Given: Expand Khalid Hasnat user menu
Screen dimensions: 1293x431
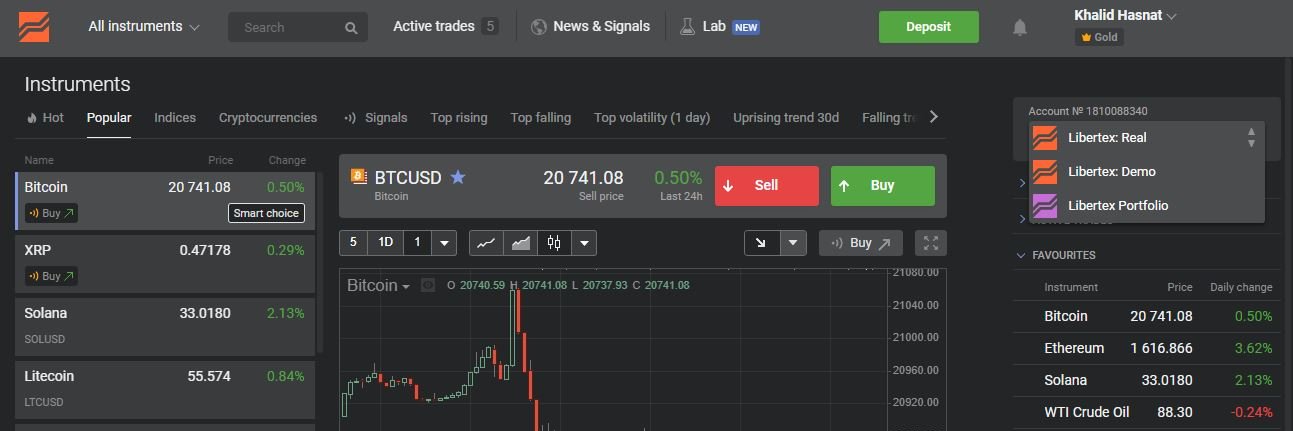Looking at the screenshot, I should point(1125,15).
